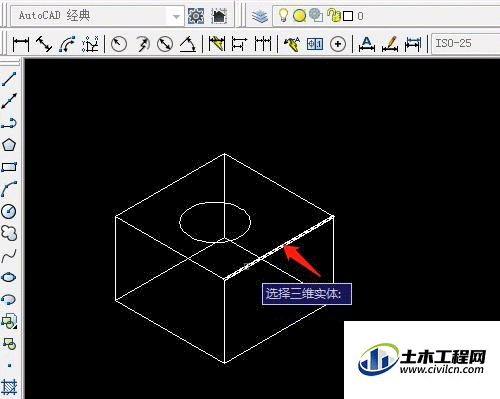The width and height of the screenshot is (500, 399).
Task: Activate the Polyline tool
Action: click(x=9, y=123)
